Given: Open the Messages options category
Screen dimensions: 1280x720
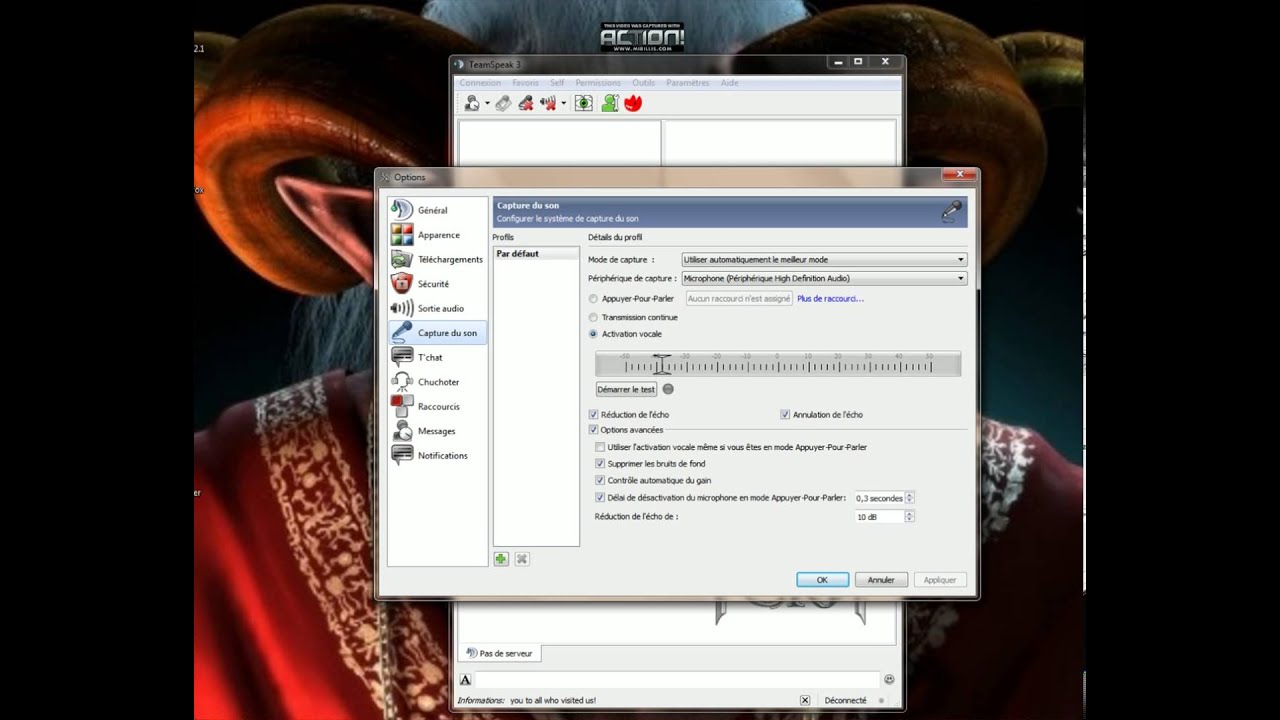Looking at the screenshot, I should (438, 431).
